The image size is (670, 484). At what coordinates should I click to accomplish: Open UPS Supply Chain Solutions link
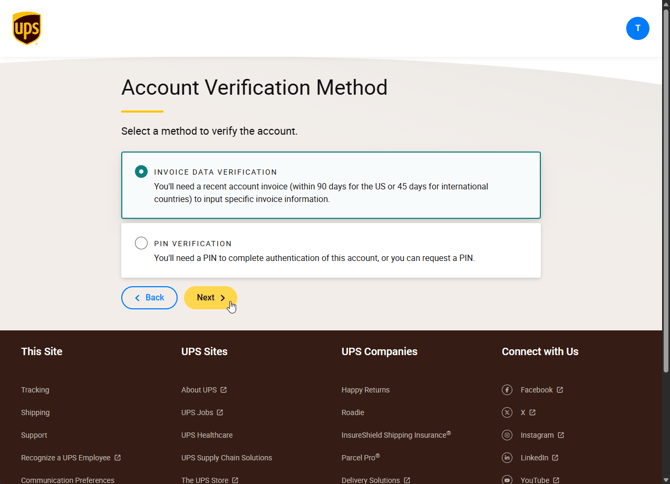click(x=226, y=458)
